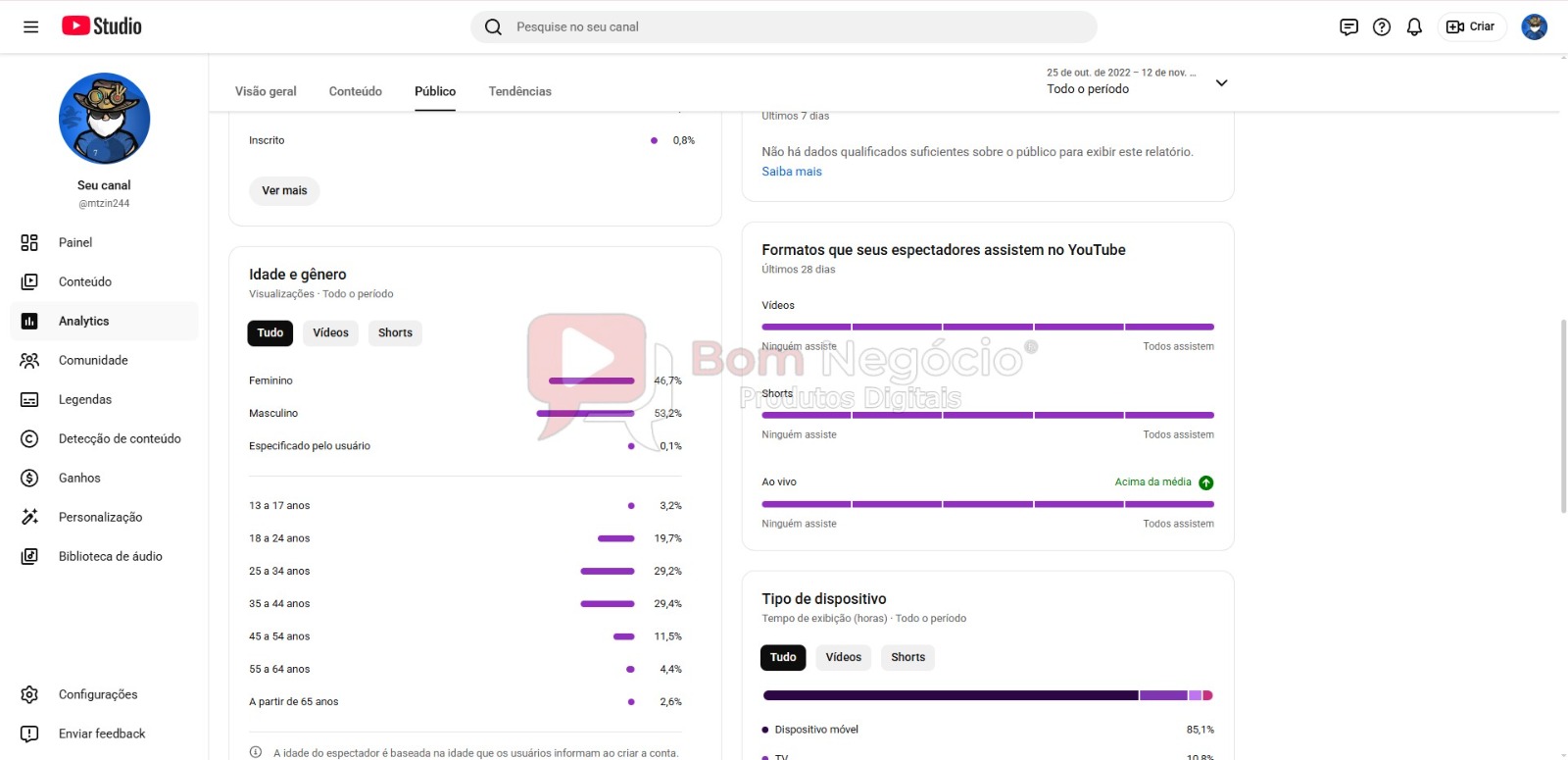
Task: Open Biblioteca de áudio page
Action: (110, 556)
